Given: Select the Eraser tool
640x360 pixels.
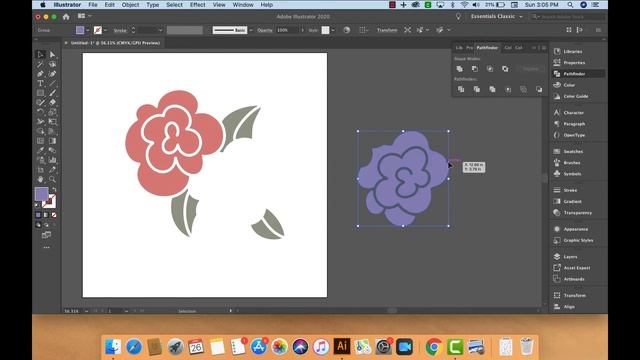Looking at the screenshot, I should click(53, 102).
